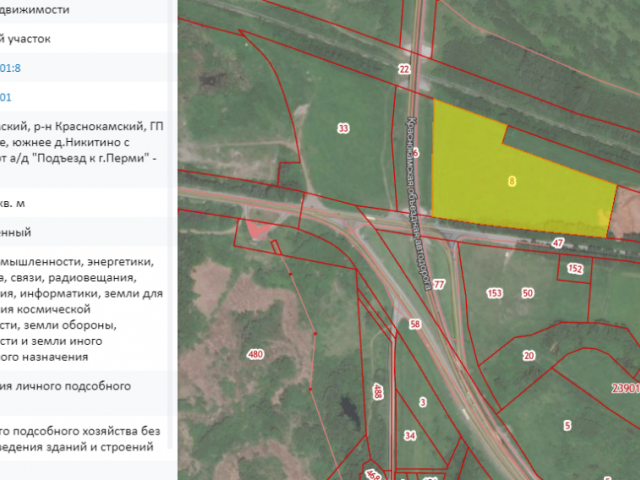Click the large parcel labeled 480
Viewport: 640px width, 480px height.
tap(256, 354)
